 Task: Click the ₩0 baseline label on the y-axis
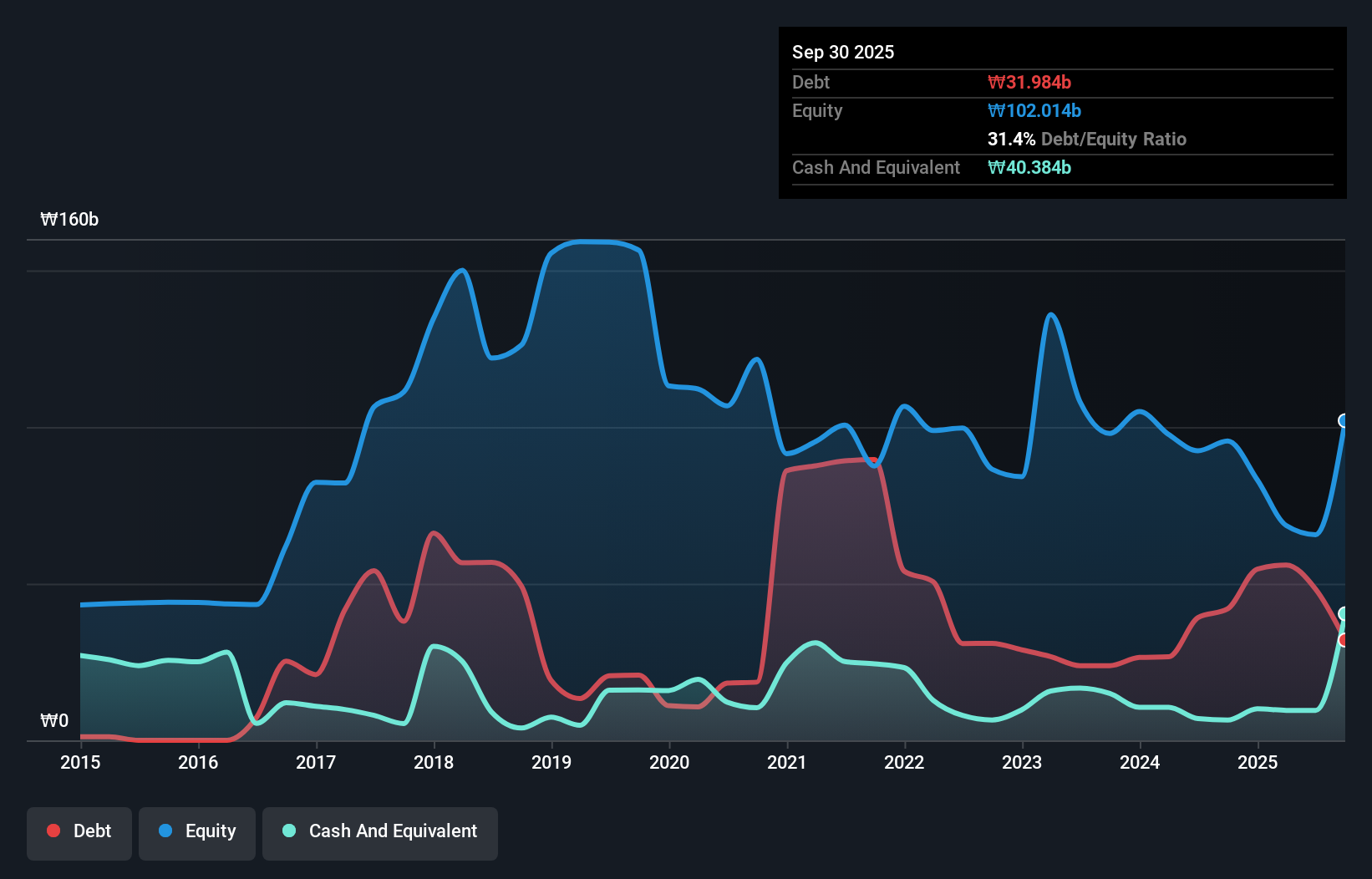(55, 720)
